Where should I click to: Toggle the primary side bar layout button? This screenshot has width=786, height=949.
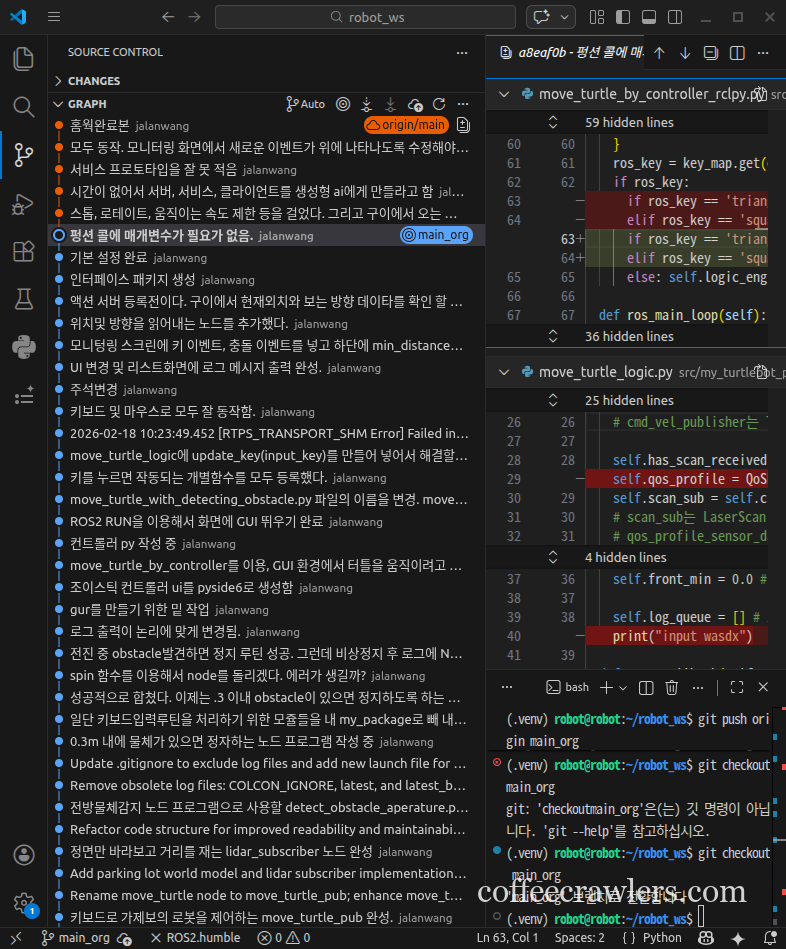(x=622, y=17)
